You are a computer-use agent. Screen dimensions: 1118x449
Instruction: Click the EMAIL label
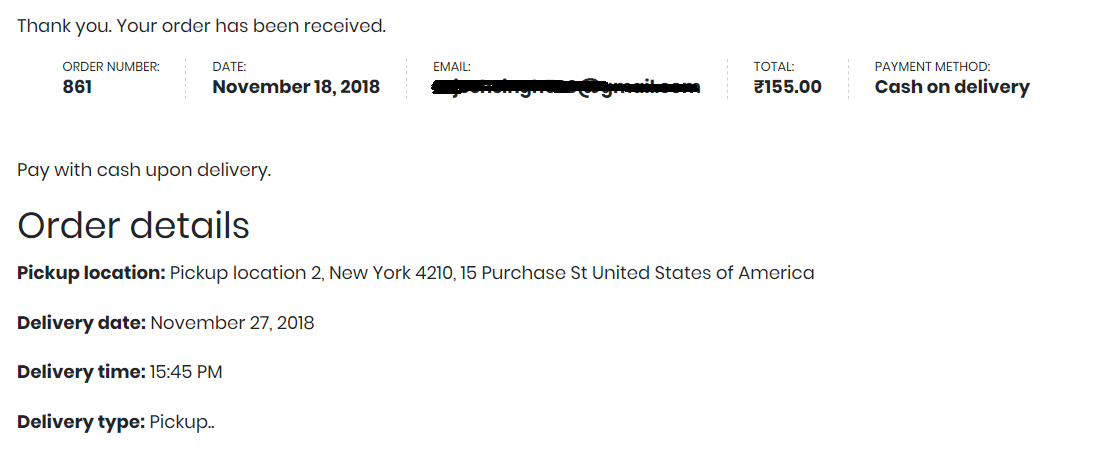[x=452, y=67]
